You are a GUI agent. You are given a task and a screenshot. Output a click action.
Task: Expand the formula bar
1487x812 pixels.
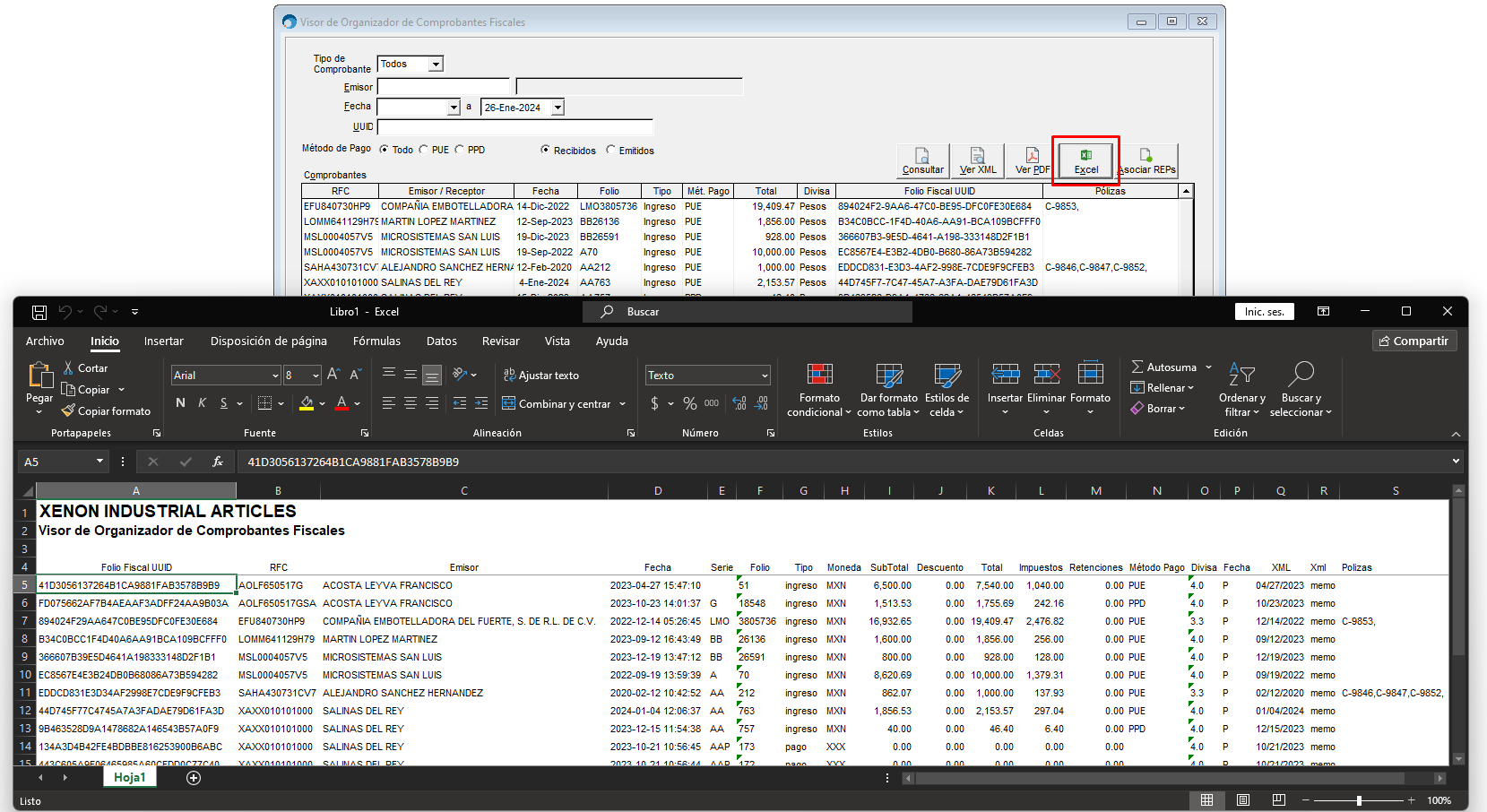pyautogui.click(x=1456, y=462)
